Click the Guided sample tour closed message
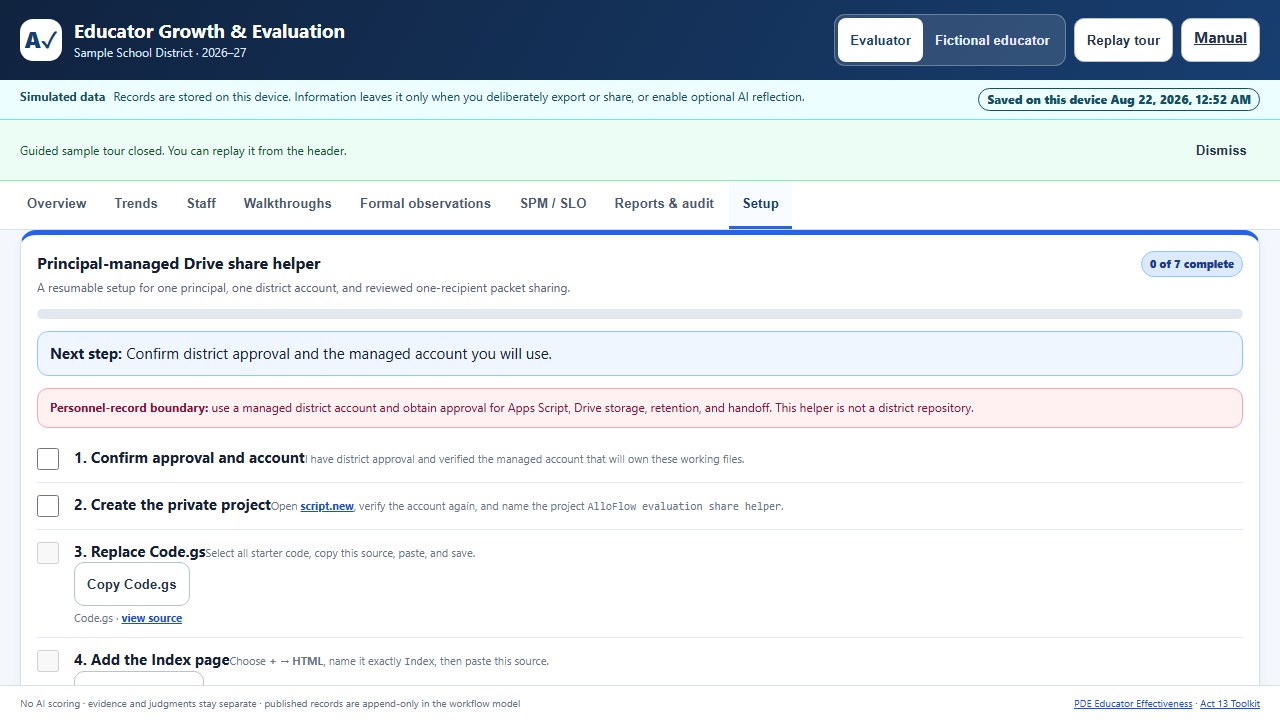The image size is (1280, 720). point(183,151)
